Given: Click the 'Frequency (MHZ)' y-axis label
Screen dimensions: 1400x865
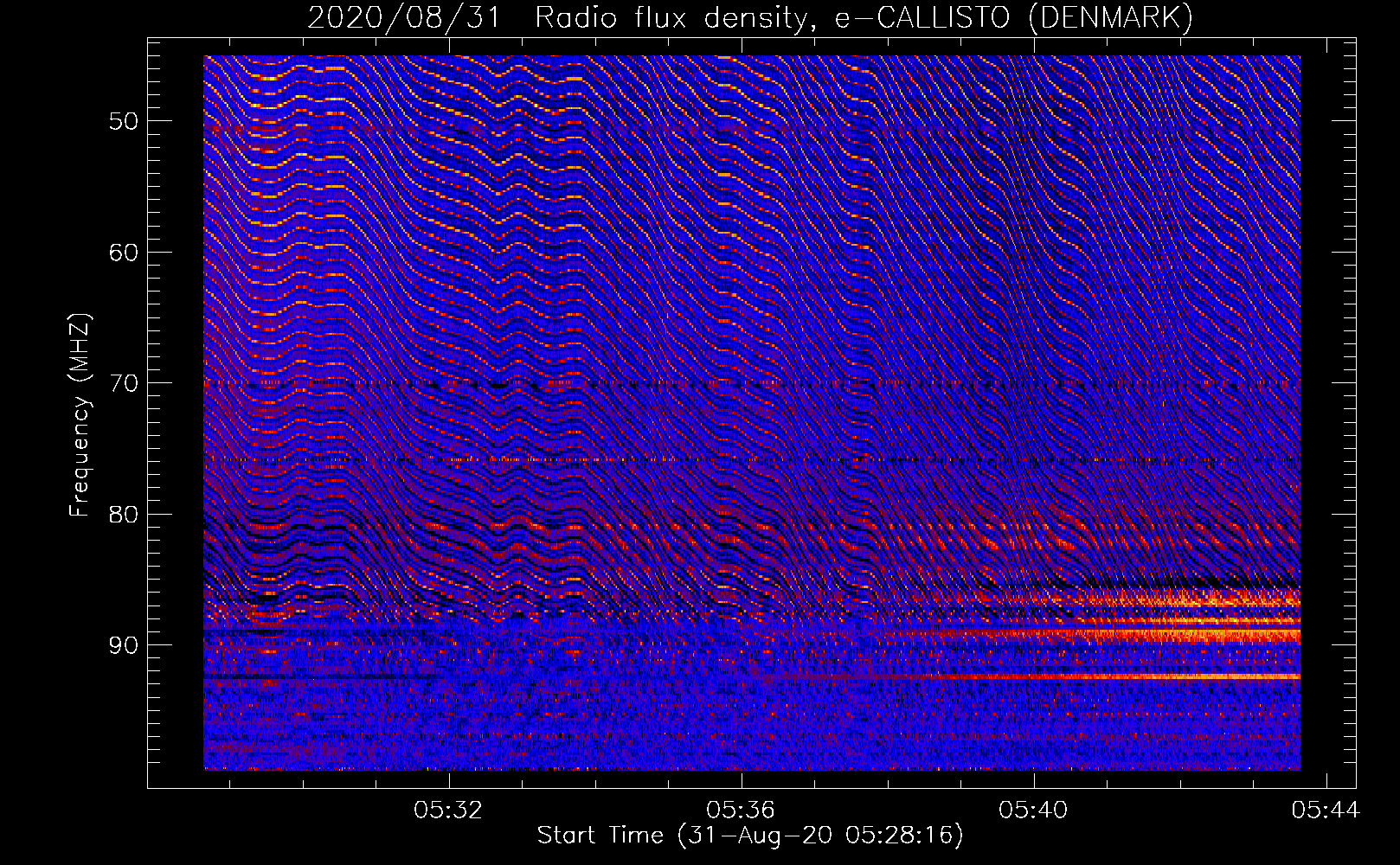Looking at the screenshot, I should (x=80, y=415).
